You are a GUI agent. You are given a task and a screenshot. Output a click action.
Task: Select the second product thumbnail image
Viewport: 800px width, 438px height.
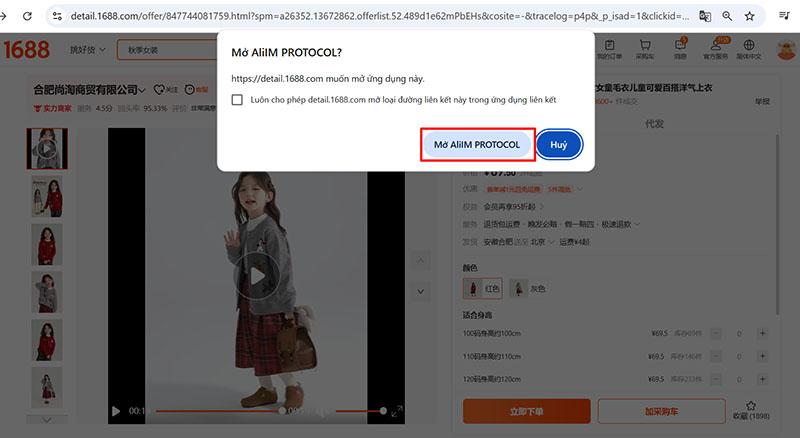coord(46,196)
